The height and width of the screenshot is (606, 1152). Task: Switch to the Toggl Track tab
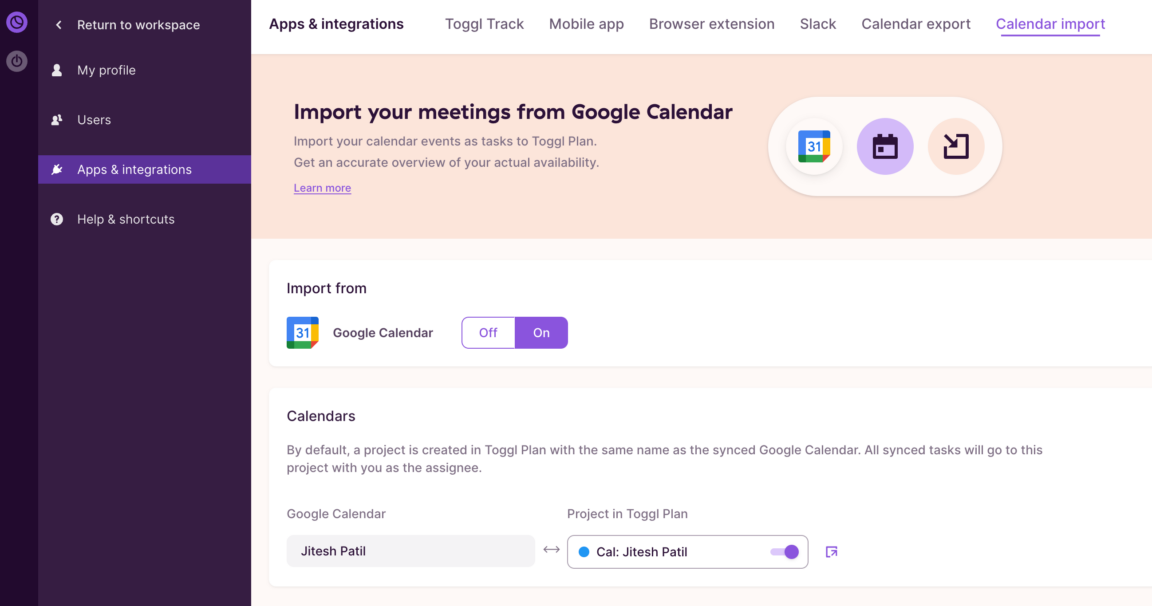click(484, 23)
